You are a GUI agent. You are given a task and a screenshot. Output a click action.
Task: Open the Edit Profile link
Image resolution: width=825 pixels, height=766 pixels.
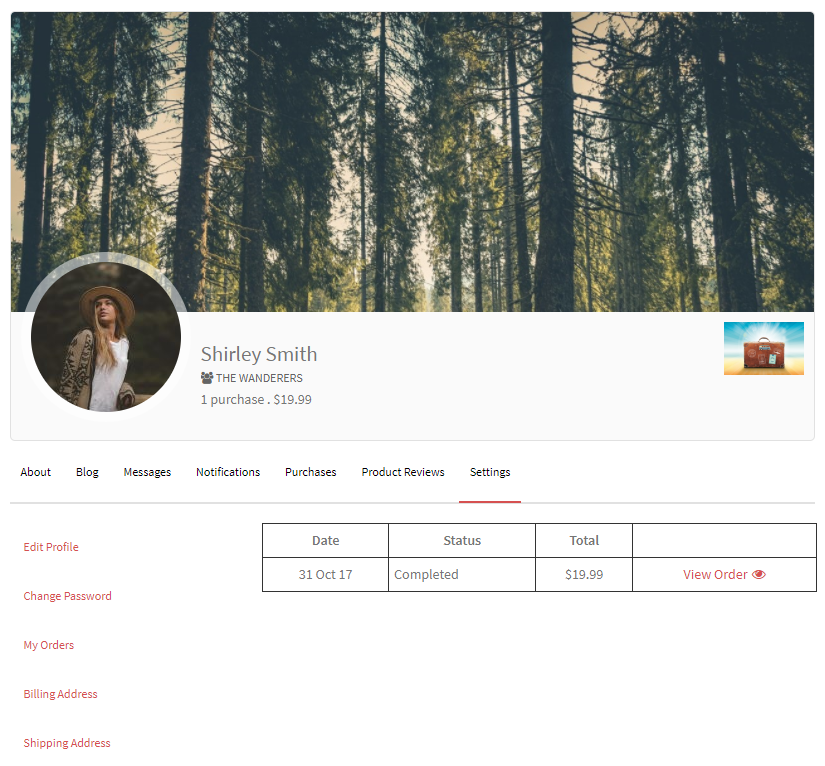51,547
